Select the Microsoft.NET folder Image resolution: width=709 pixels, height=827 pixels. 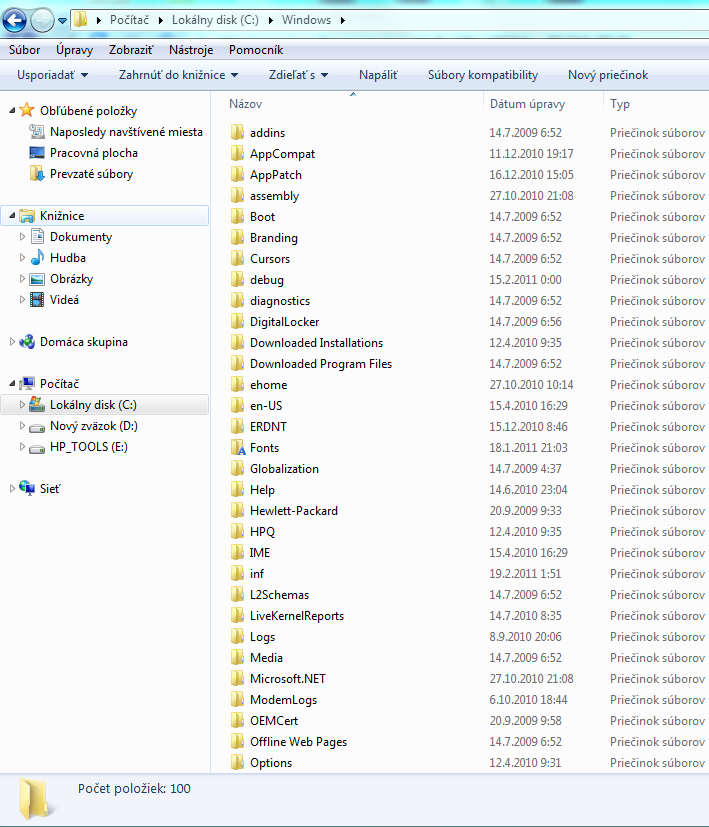click(x=287, y=679)
